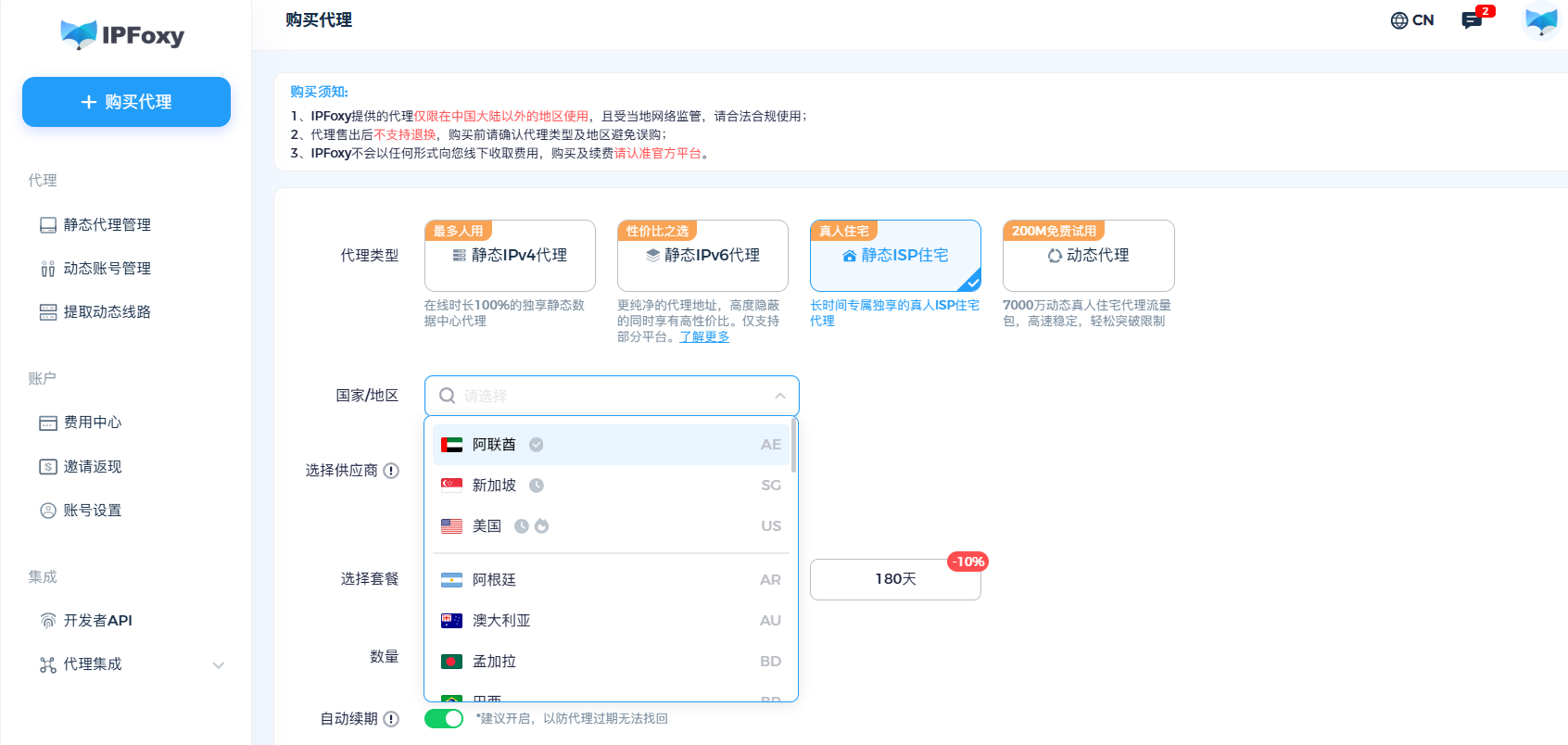
Task: Click the 提取动态线路 server icon
Action: click(48, 312)
